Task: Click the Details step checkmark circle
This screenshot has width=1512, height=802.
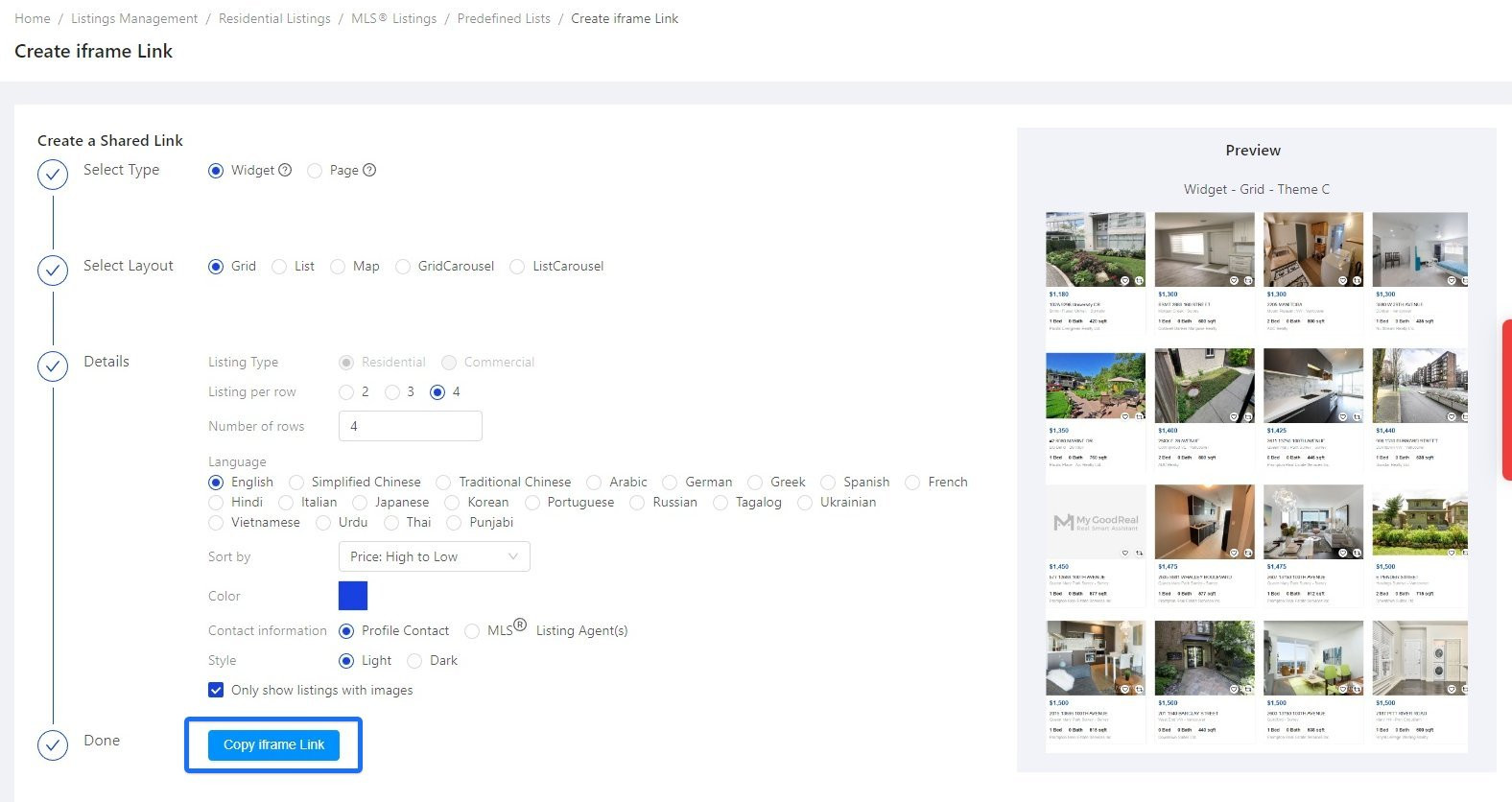Action: click(x=53, y=366)
